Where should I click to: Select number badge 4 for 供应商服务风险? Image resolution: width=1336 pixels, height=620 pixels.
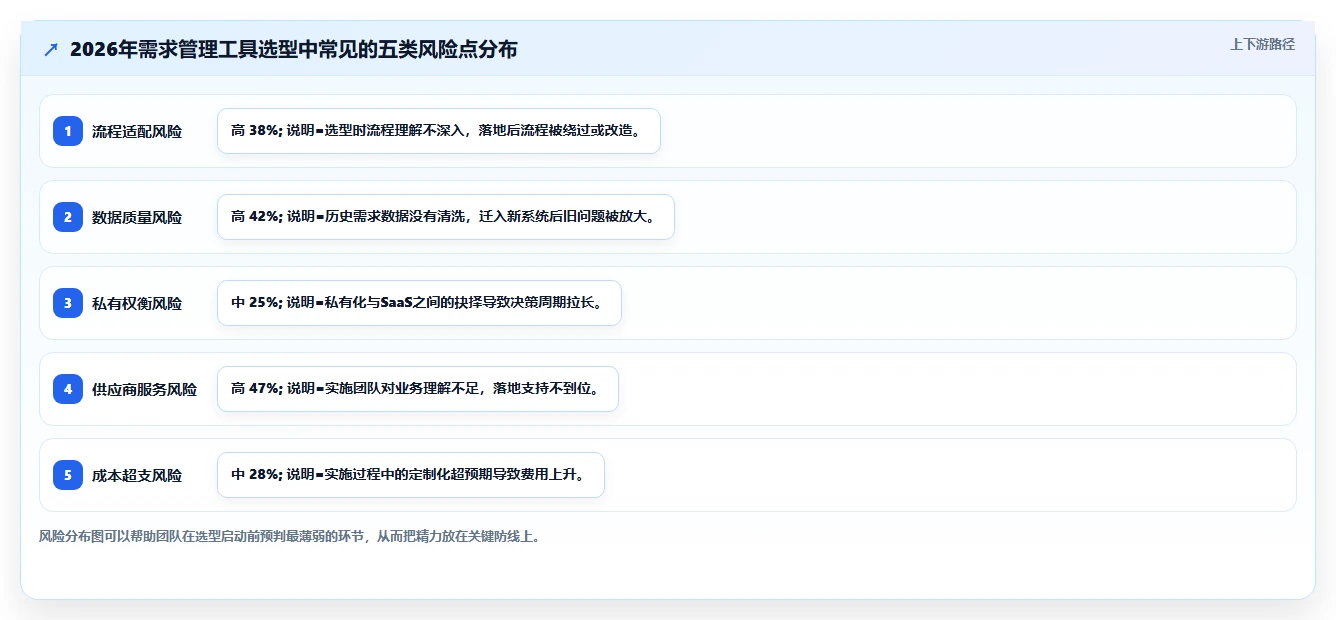point(68,389)
